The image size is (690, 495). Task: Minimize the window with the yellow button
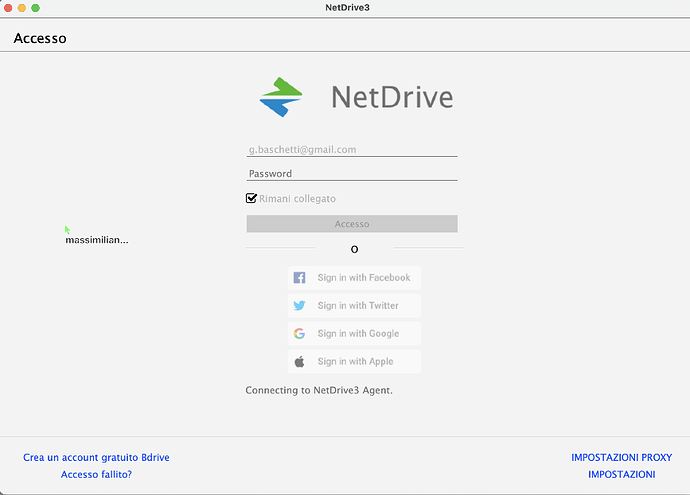tap(22, 8)
